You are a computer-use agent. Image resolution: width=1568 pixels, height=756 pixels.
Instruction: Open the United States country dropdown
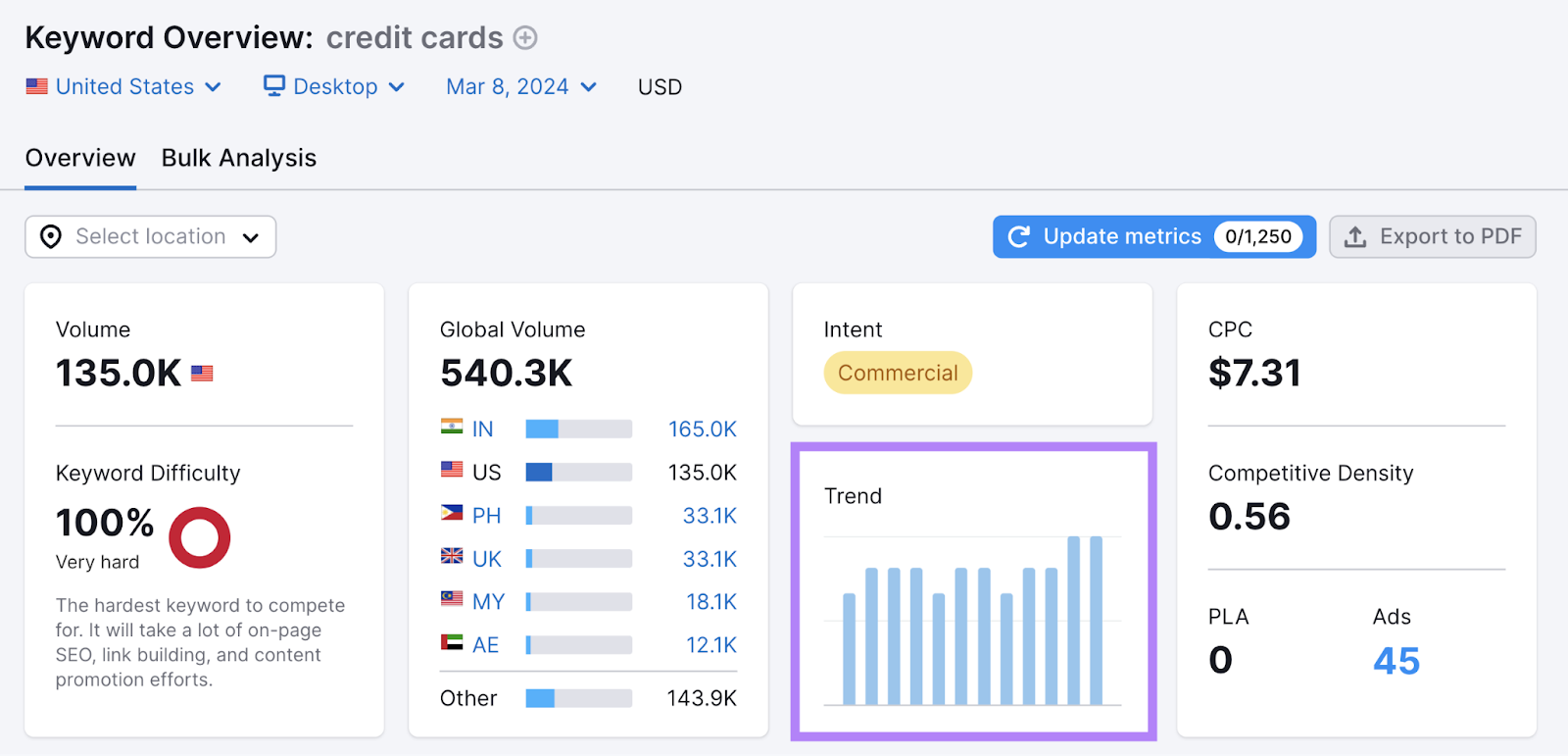tap(123, 86)
